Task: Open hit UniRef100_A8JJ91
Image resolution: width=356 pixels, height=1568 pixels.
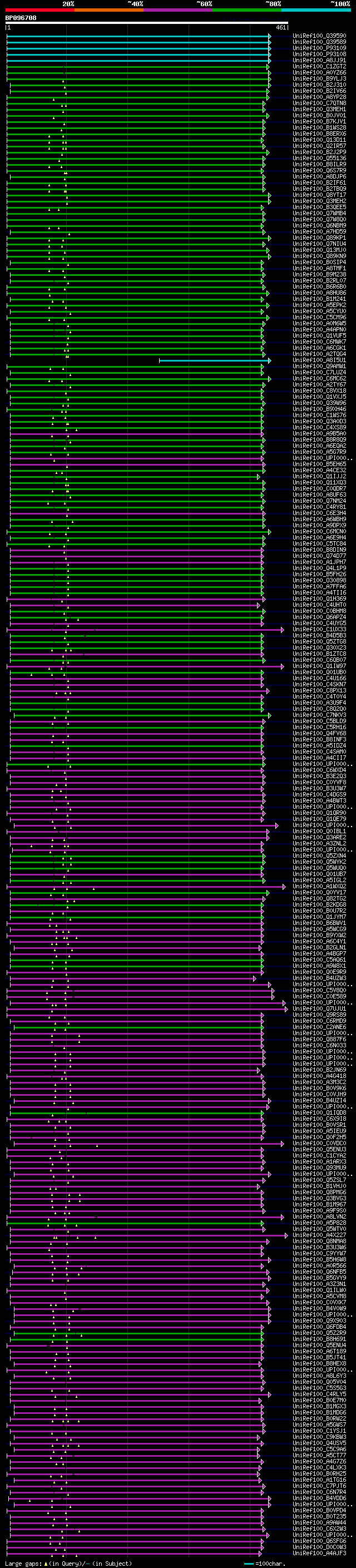Action: [319, 60]
